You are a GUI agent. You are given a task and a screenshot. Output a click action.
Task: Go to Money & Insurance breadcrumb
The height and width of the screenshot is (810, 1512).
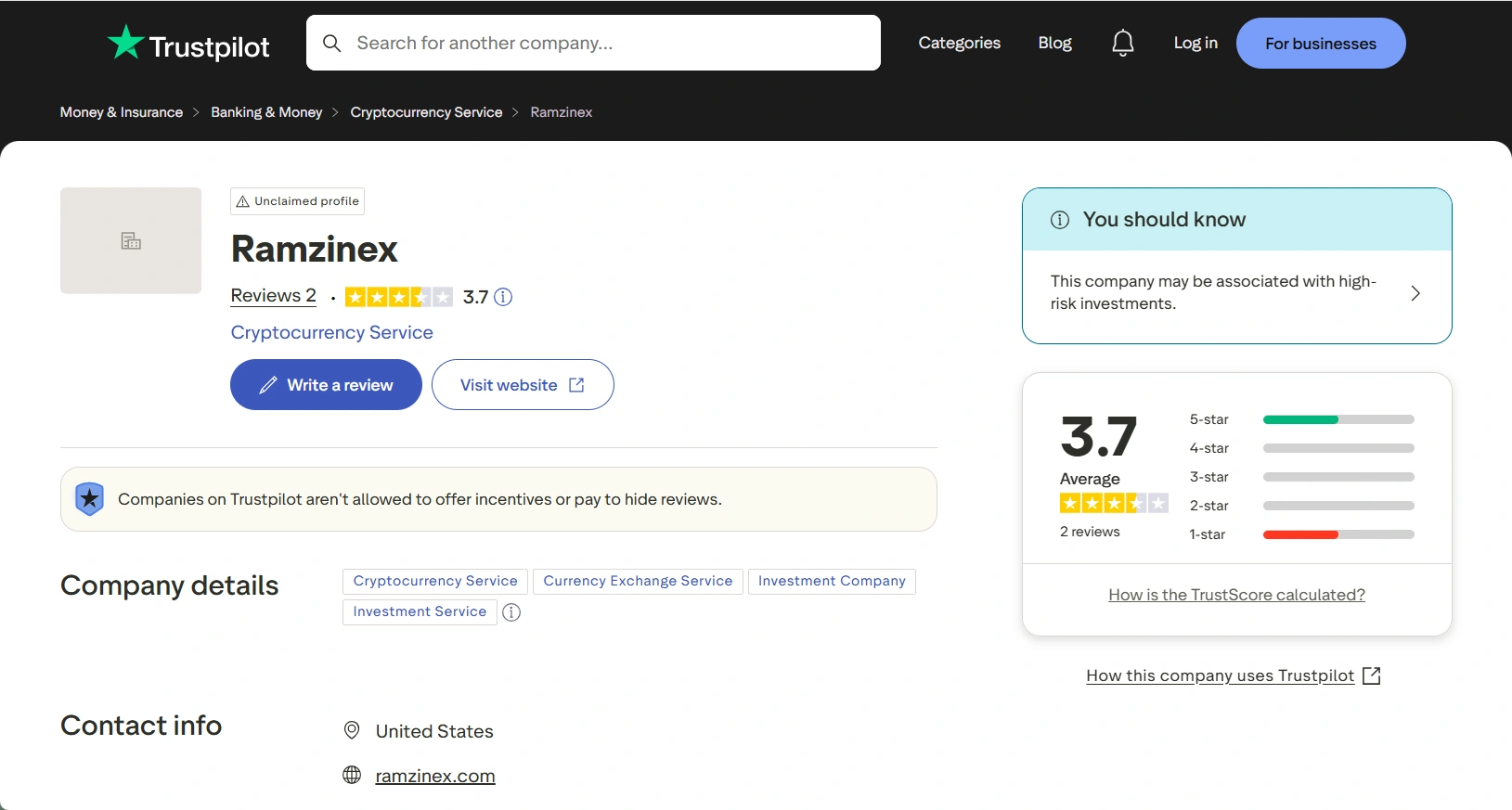tap(122, 112)
